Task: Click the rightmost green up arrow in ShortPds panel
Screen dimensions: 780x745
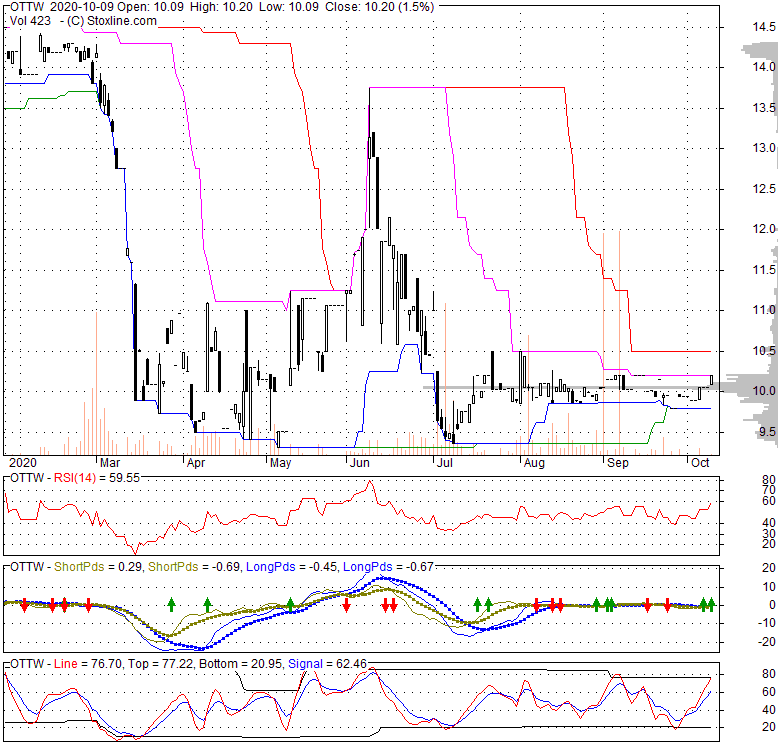Action: coord(711,604)
